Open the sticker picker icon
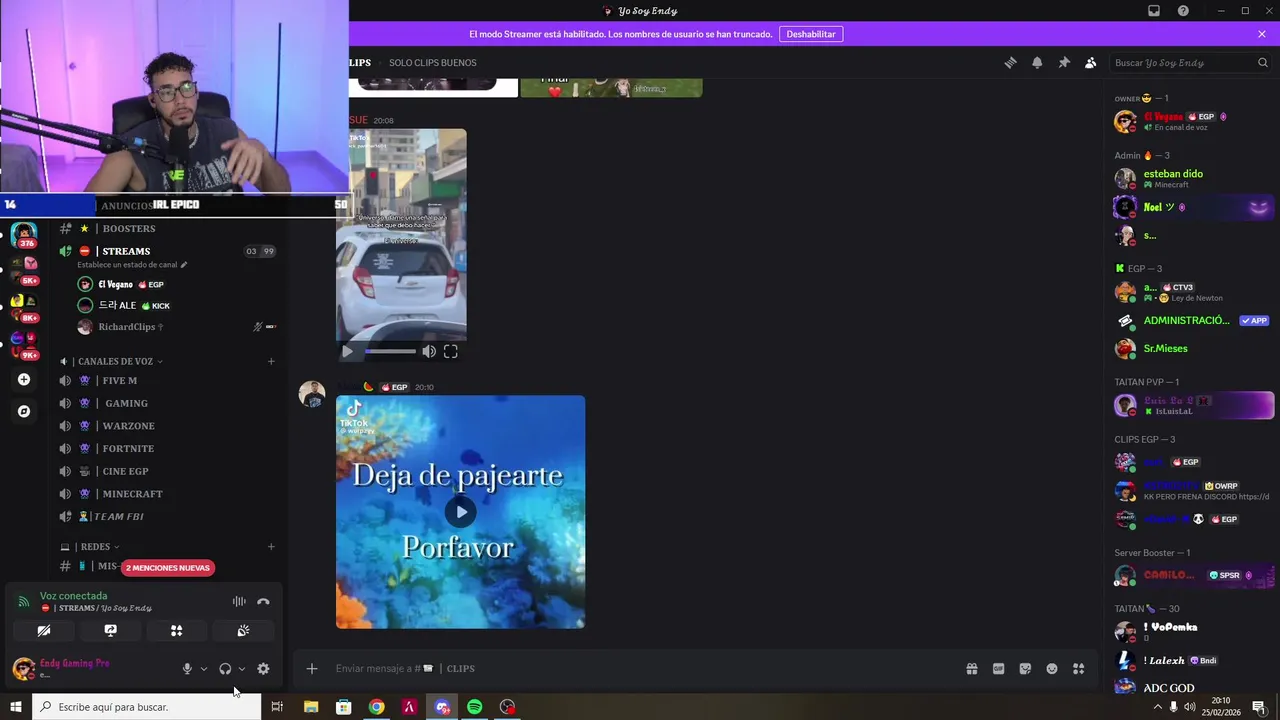 1025,669
